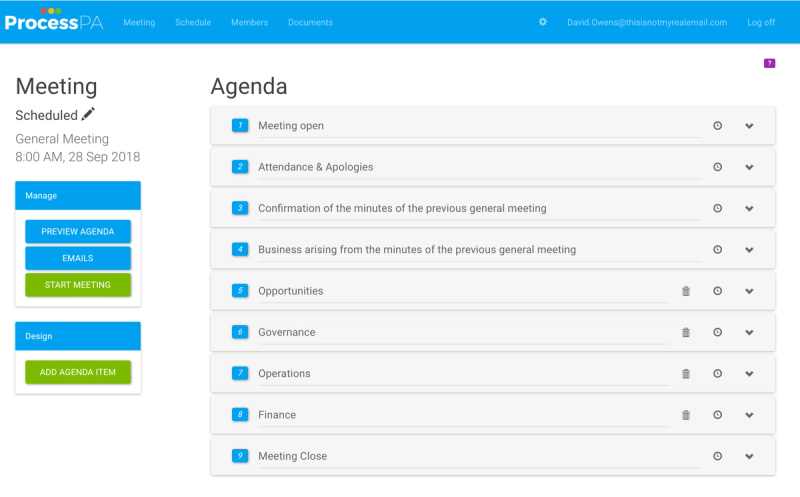Open the Meeting nav menu

coord(139,22)
